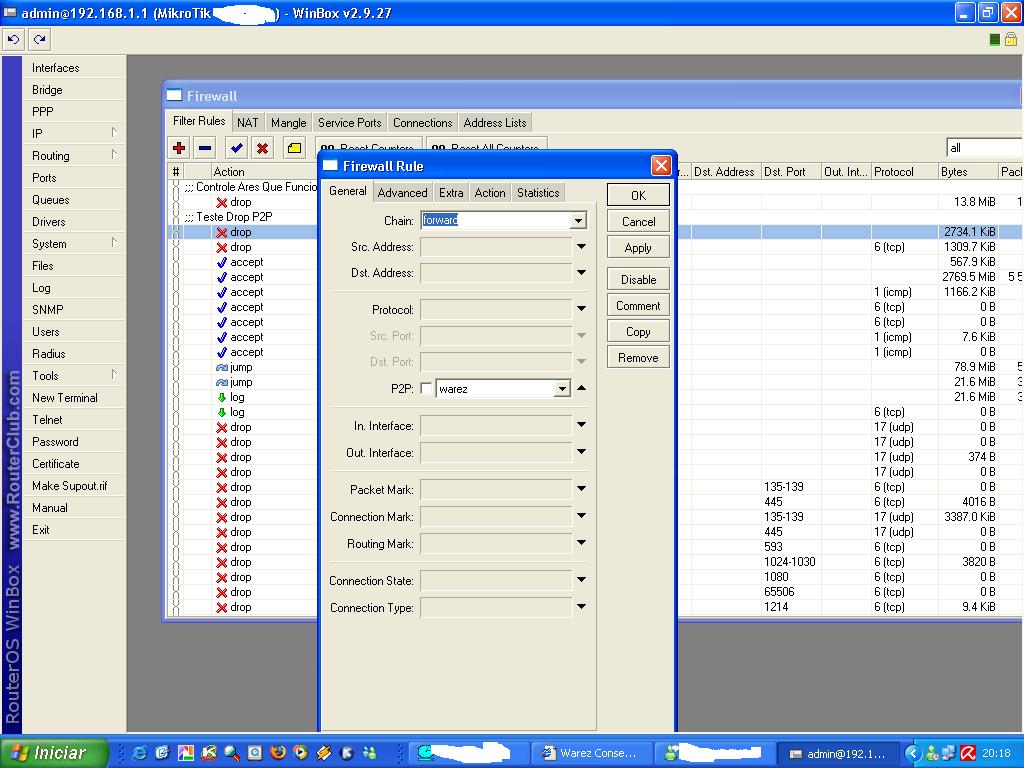Toggle the P2P invert checkbox
The width and height of the screenshot is (1024, 768).
coord(427,389)
